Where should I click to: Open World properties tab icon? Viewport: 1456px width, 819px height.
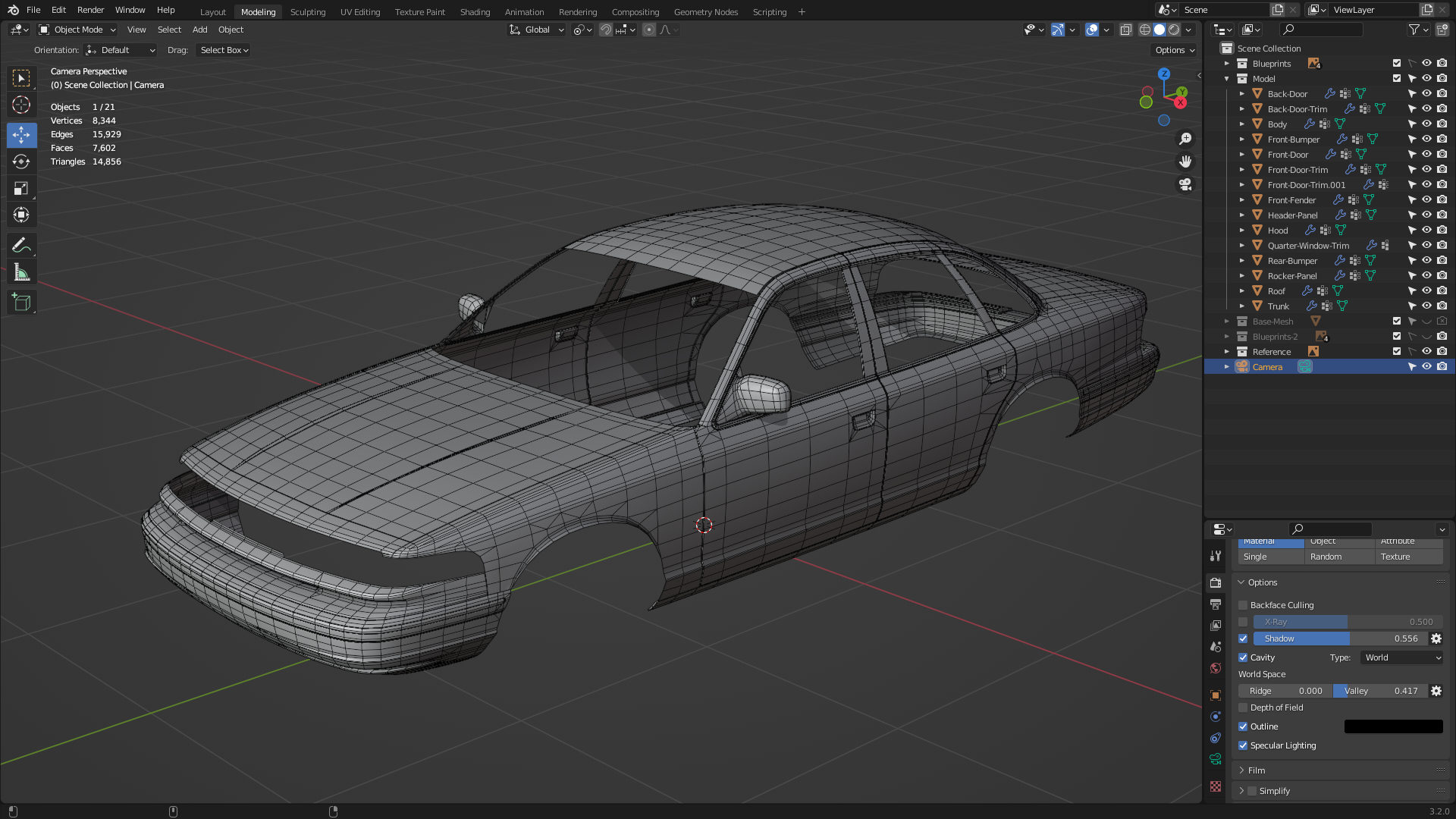point(1216,668)
